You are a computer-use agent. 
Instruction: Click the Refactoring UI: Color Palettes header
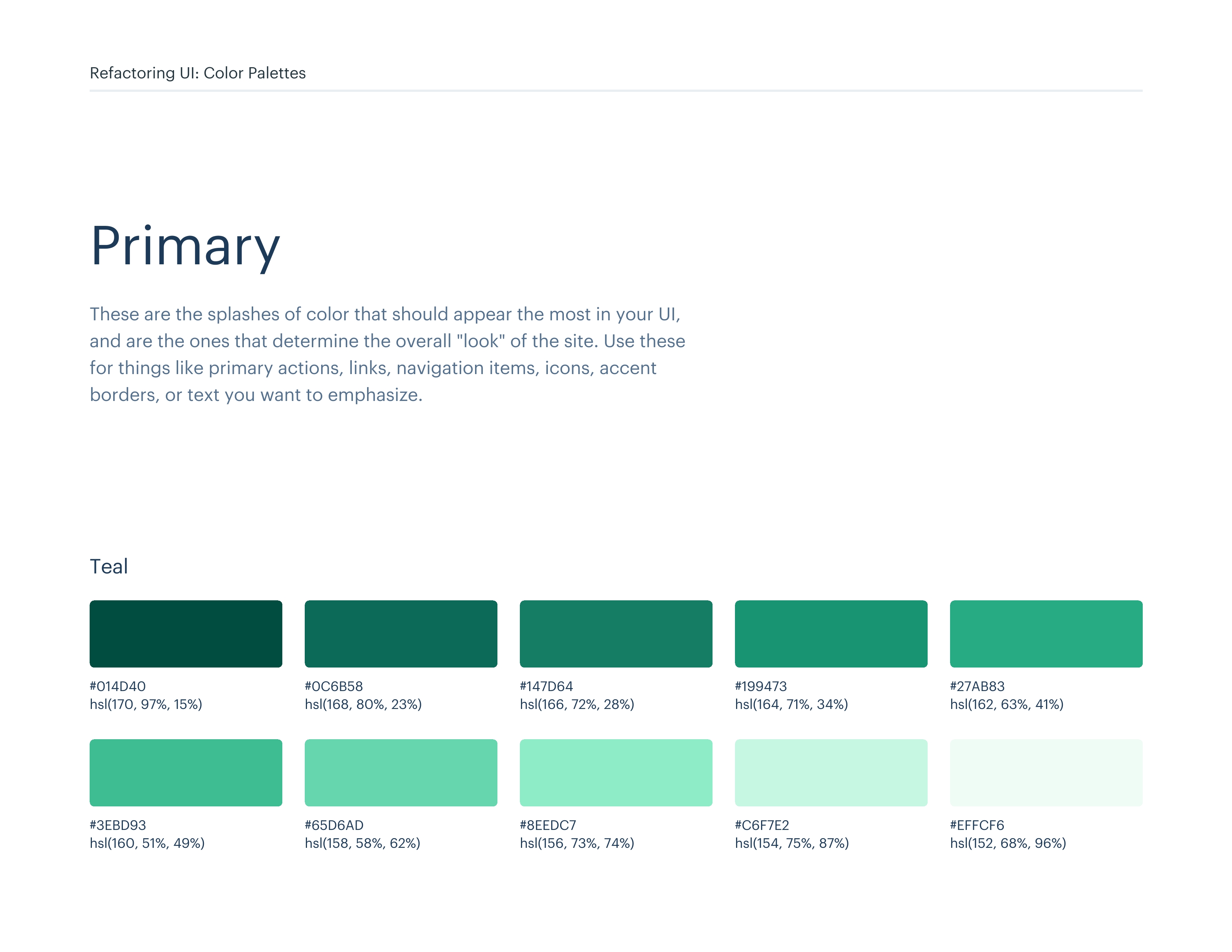[198, 73]
